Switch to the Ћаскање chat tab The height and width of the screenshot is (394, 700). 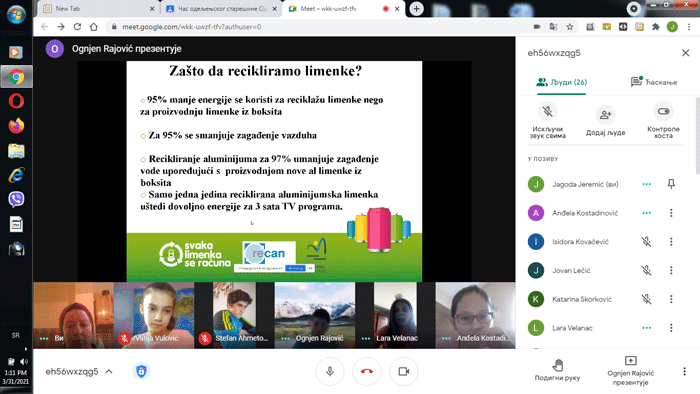click(x=654, y=82)
